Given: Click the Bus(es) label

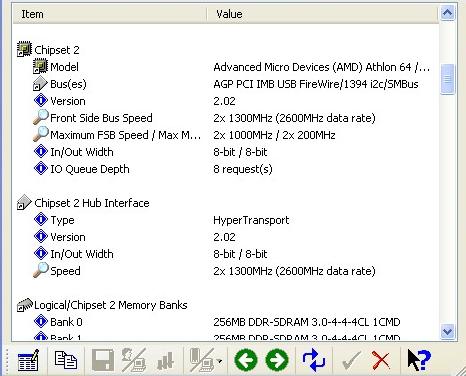Looking at the screenshot, I should tap(68, 84).
